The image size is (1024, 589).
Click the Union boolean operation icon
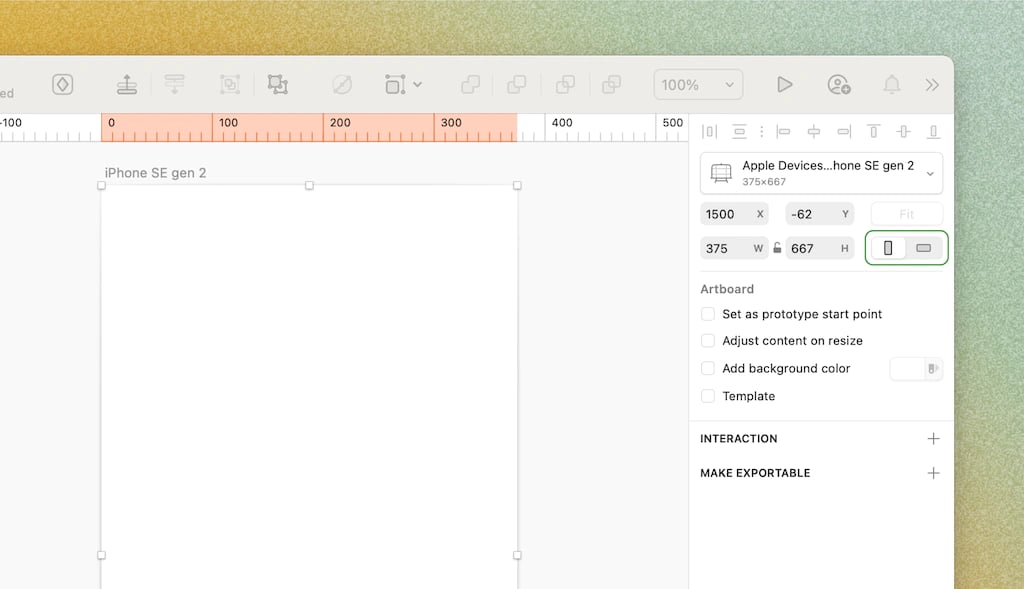click(x=470, y=84)
